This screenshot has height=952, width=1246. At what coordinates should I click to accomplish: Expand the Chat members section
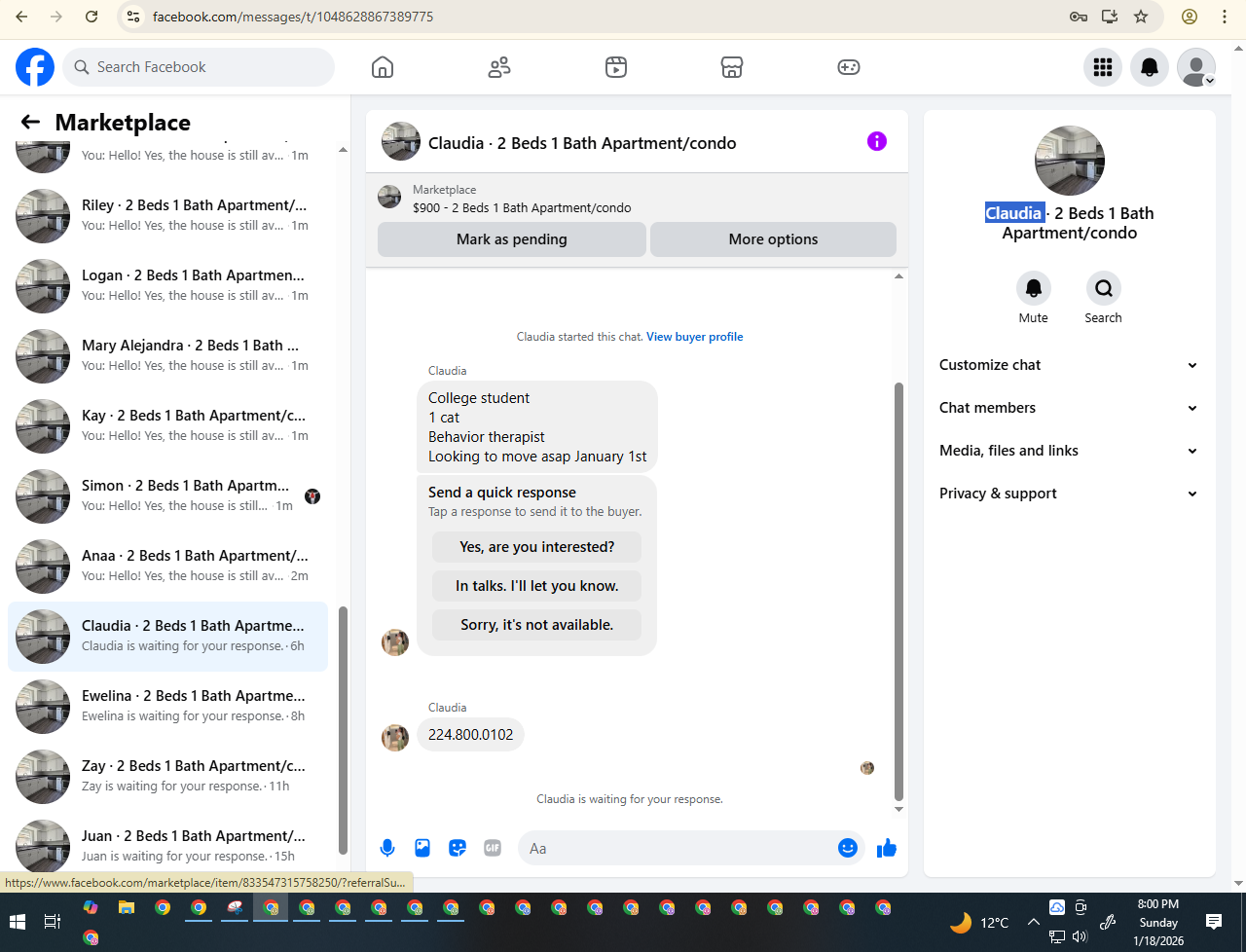[x=1068, y=408]
